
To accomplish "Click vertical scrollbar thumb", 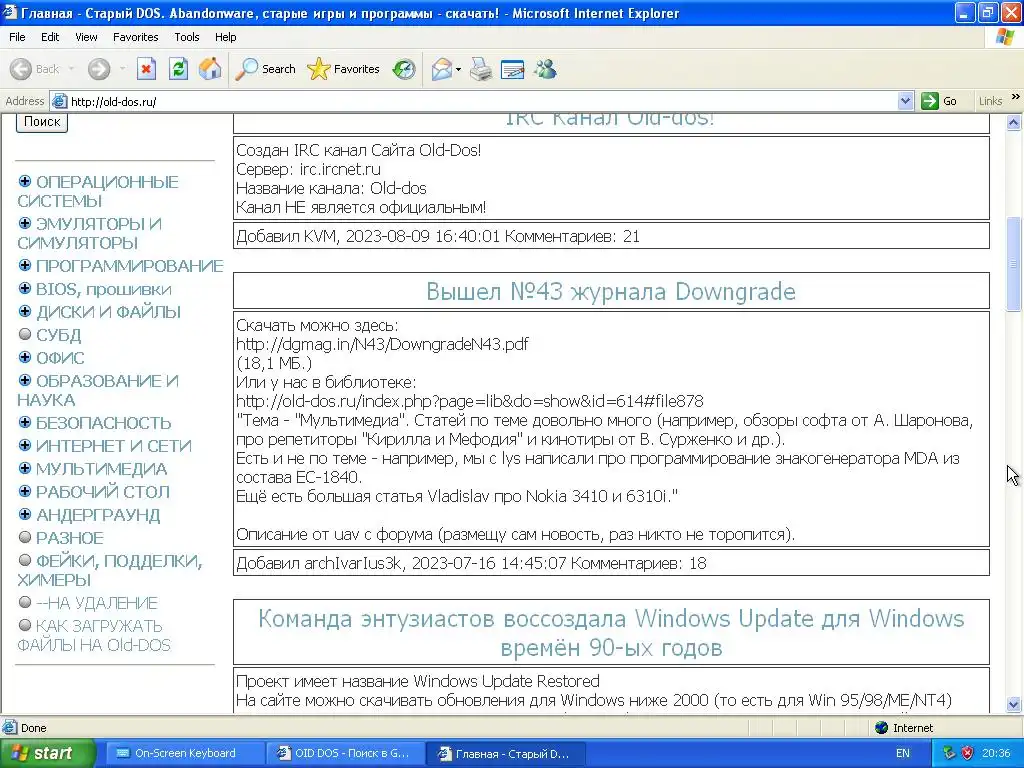I will [1014, 263].
